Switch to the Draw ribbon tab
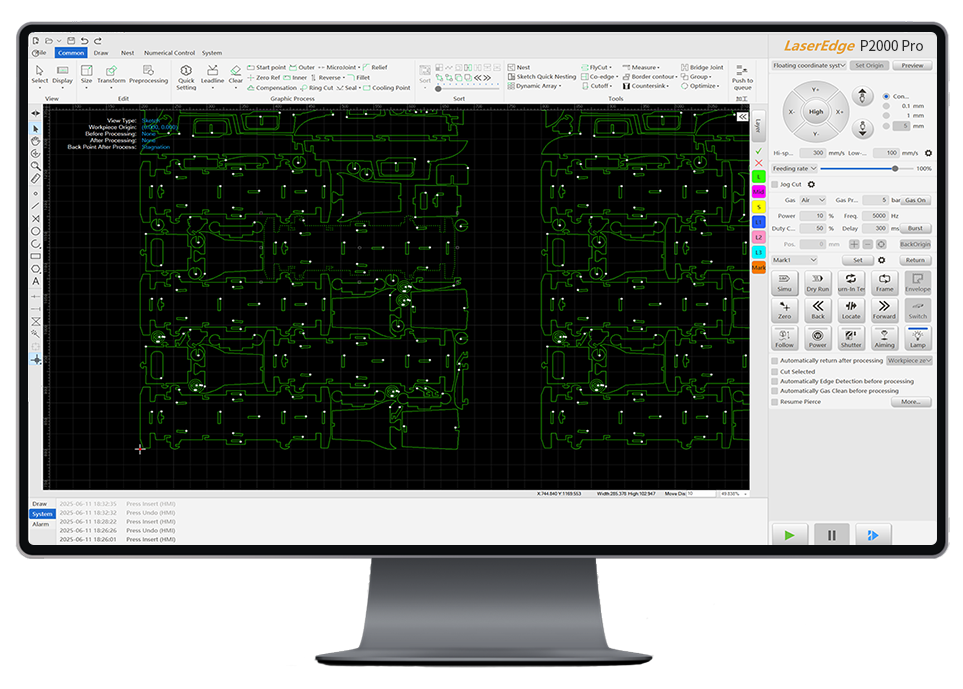This screenshot has width=963, height=689. pyautogui.click(x=101, y=53)
